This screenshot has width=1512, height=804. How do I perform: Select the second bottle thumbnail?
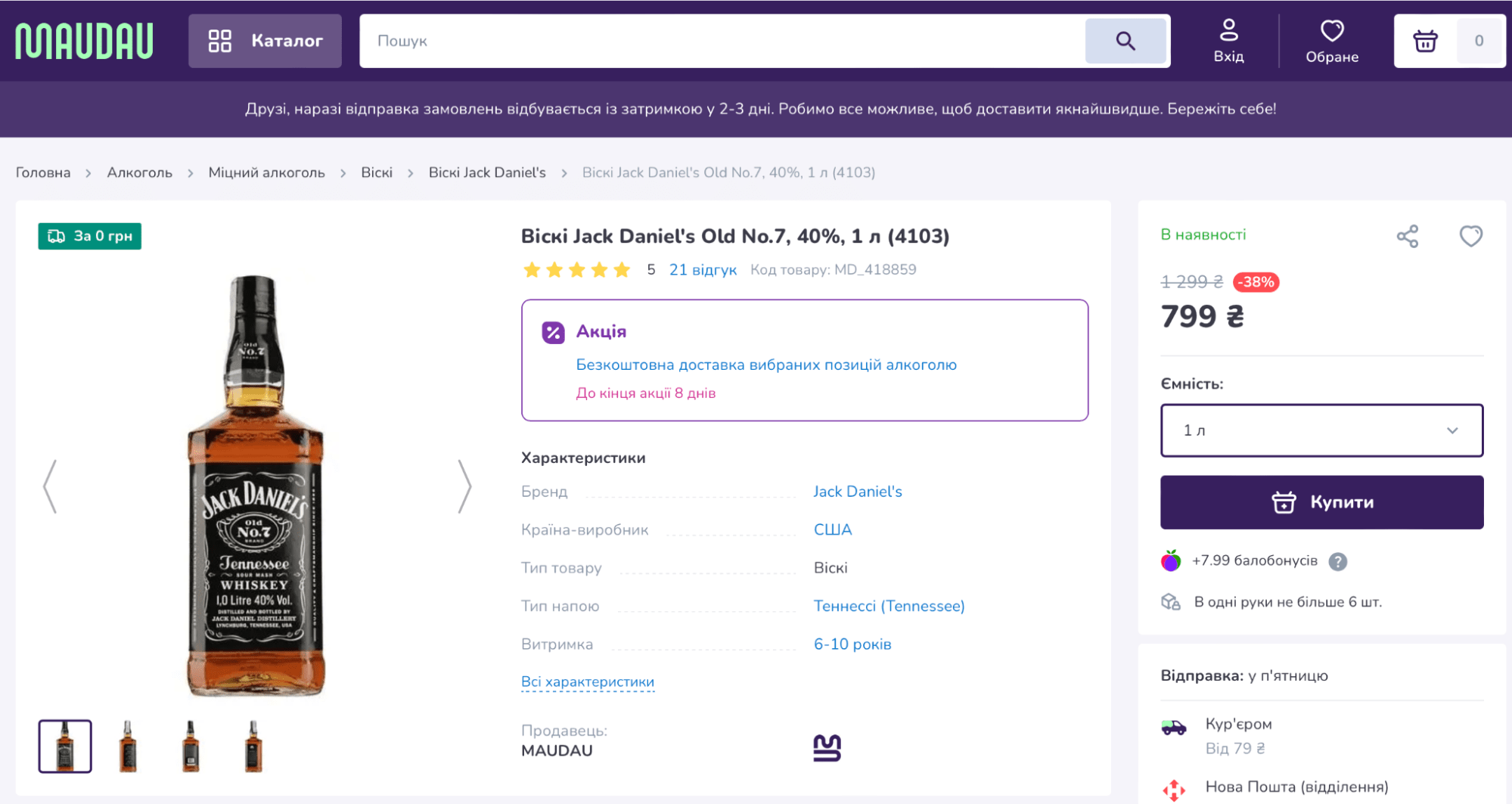(128, 746)
